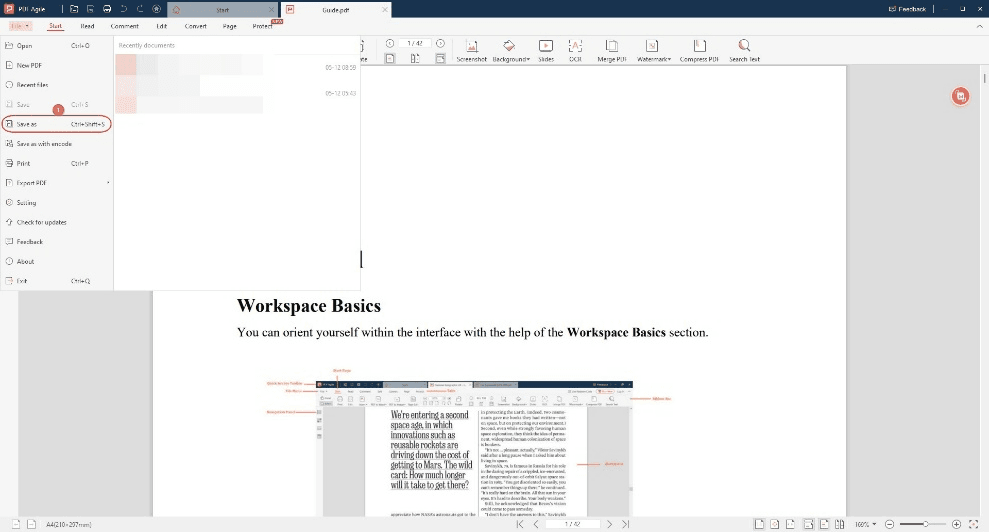Collapse the ribbon with the chevron
989x532 pixels.
coord(979,27)
